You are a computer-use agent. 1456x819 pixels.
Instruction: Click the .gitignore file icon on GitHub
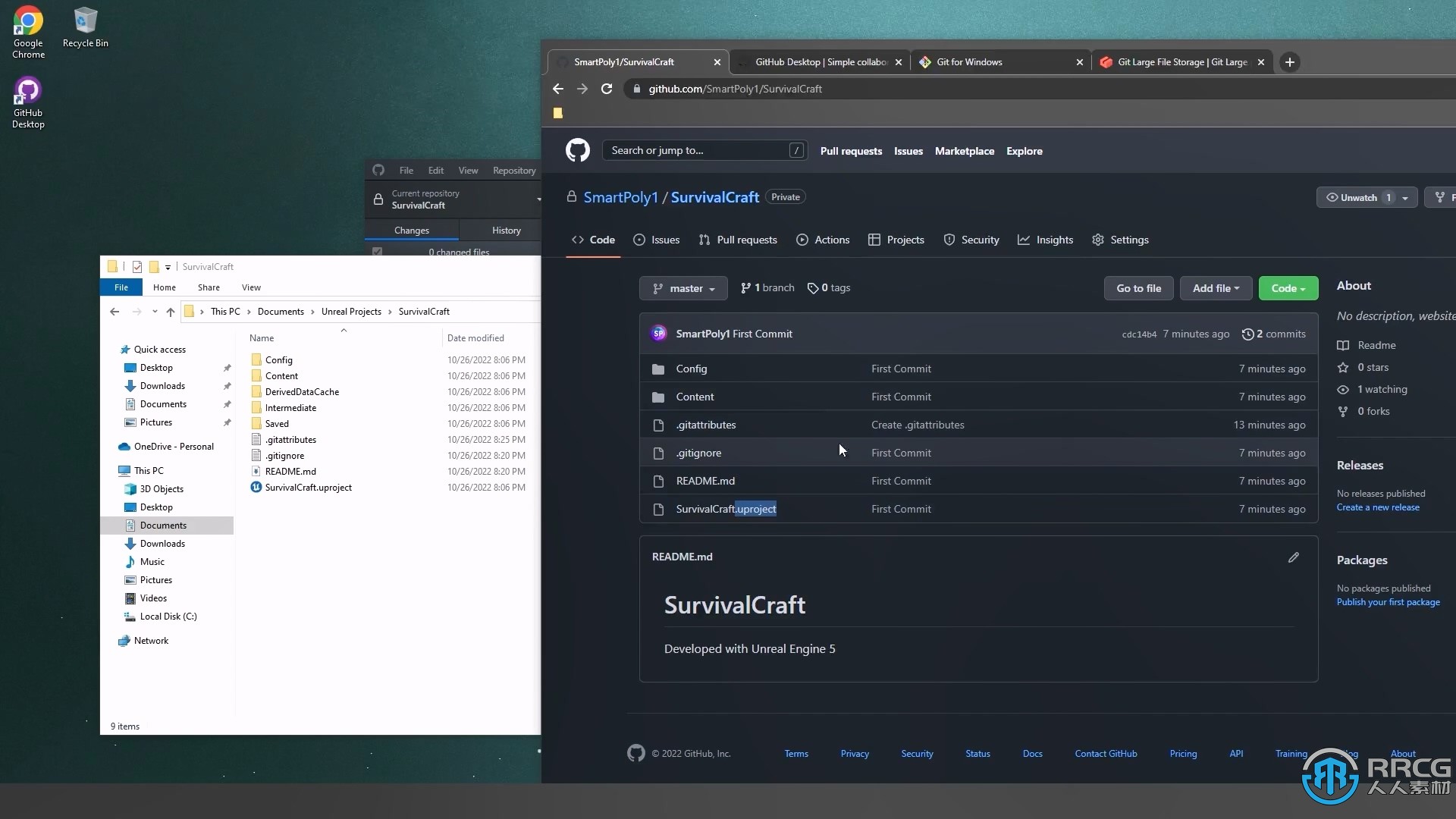click(658, 453)
